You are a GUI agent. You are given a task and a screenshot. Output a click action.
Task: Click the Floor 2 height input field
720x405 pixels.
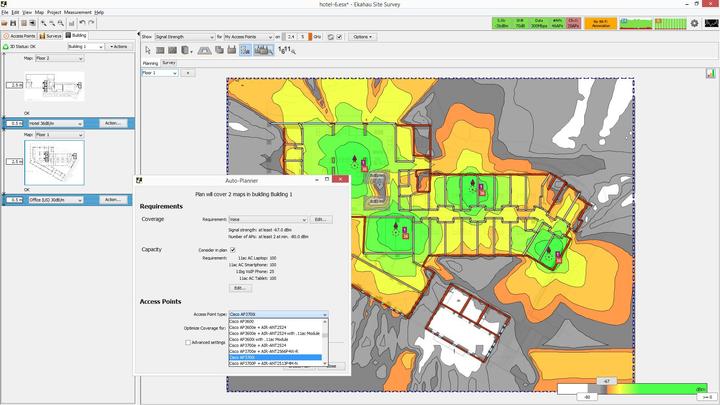coord(15,85)
